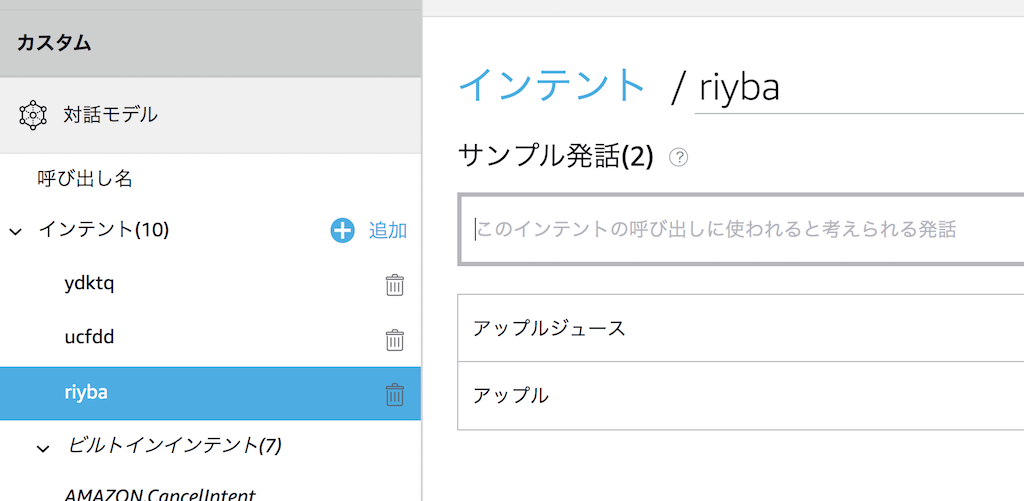Open the 対話モデル section
The height and width of the screenshot is (501, 1024).
point(210,116)
